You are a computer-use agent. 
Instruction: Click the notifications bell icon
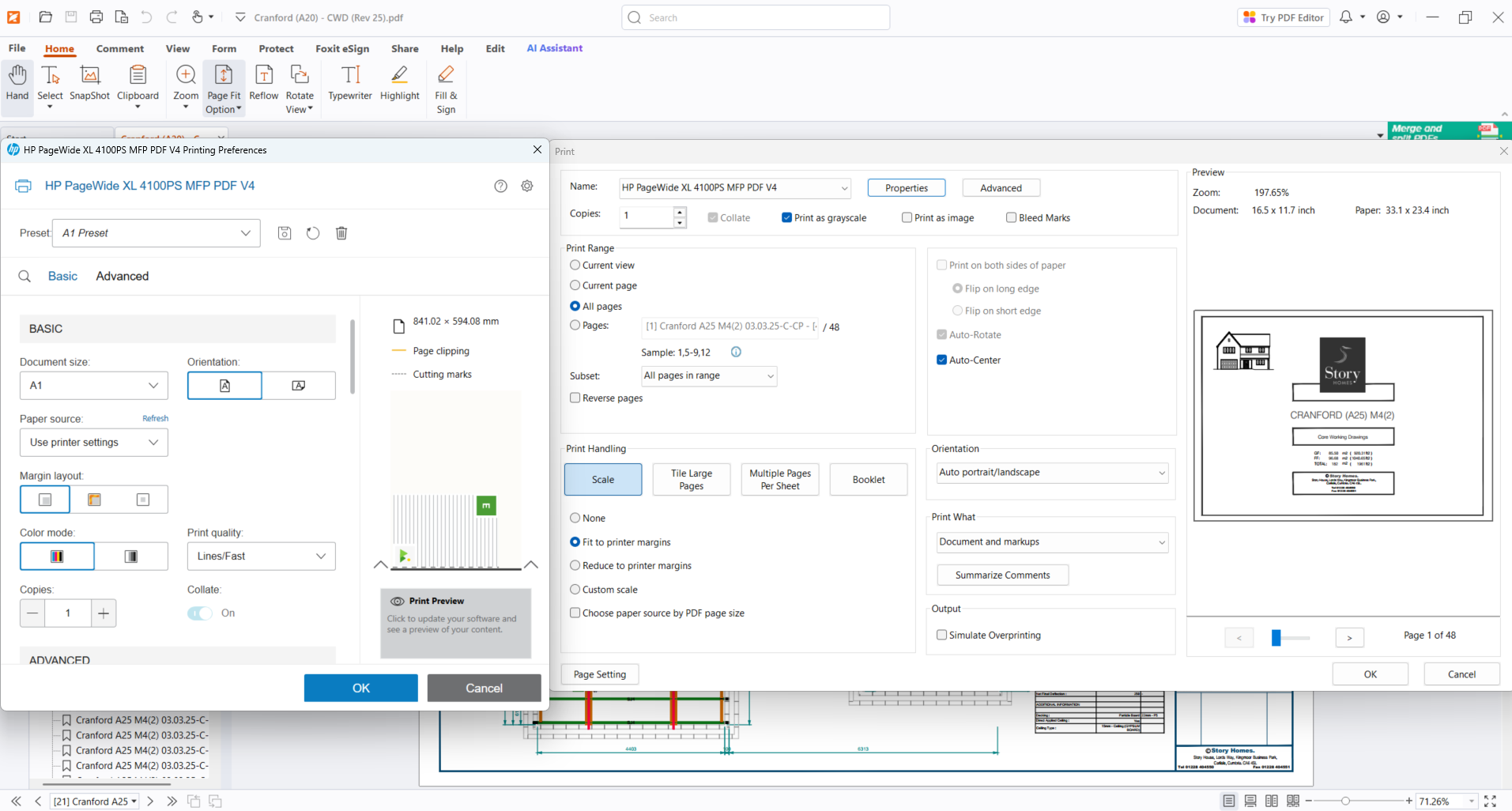coord(1345,17)
